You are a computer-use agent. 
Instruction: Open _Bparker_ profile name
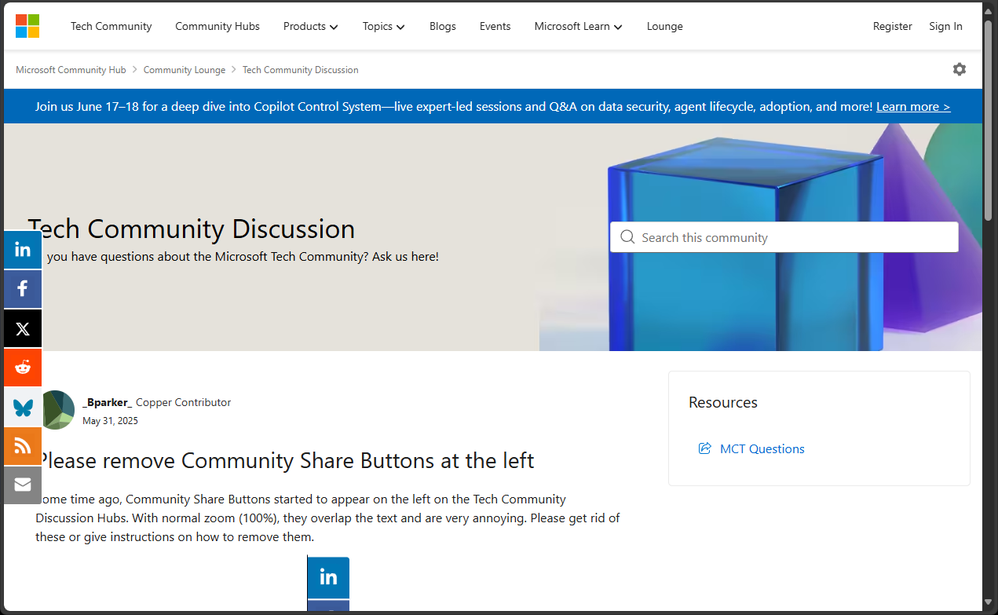107,402
